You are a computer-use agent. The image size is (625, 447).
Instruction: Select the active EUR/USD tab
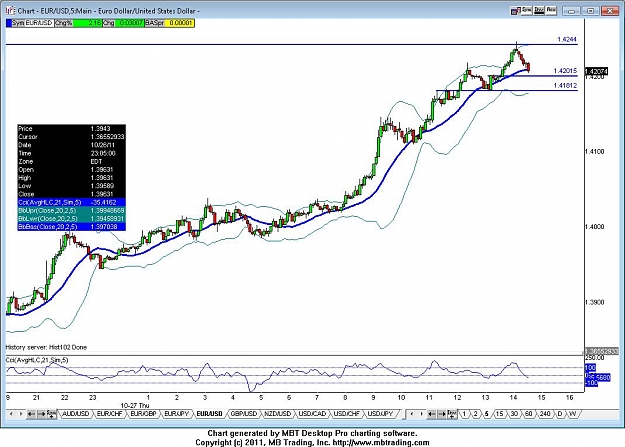(x=210, y=414)
